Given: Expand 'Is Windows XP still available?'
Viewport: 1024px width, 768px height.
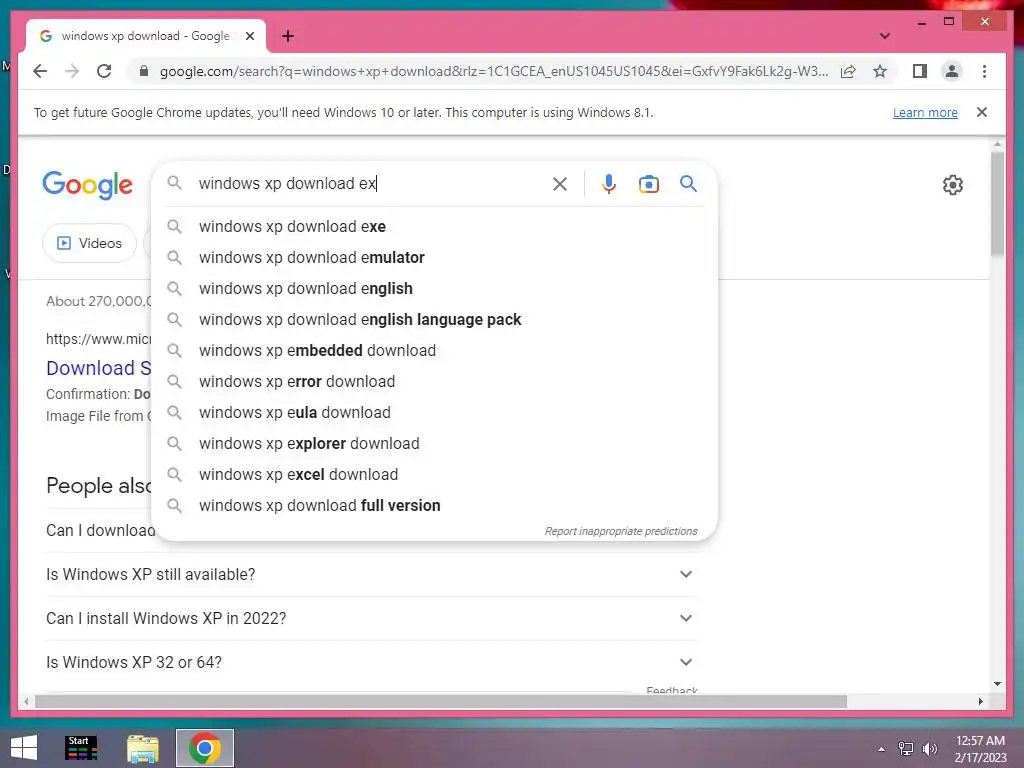Looking at the screenshot, I should pyautogui.click(x=371, y=574).
